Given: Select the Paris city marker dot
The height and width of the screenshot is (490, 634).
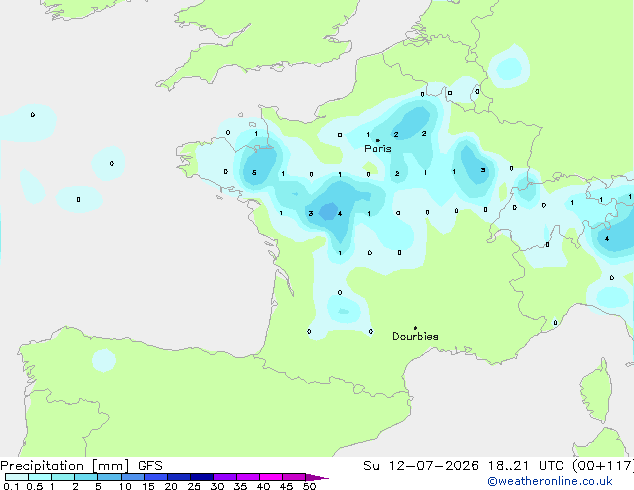Looking at the screenshot, I should pos(378,140).
